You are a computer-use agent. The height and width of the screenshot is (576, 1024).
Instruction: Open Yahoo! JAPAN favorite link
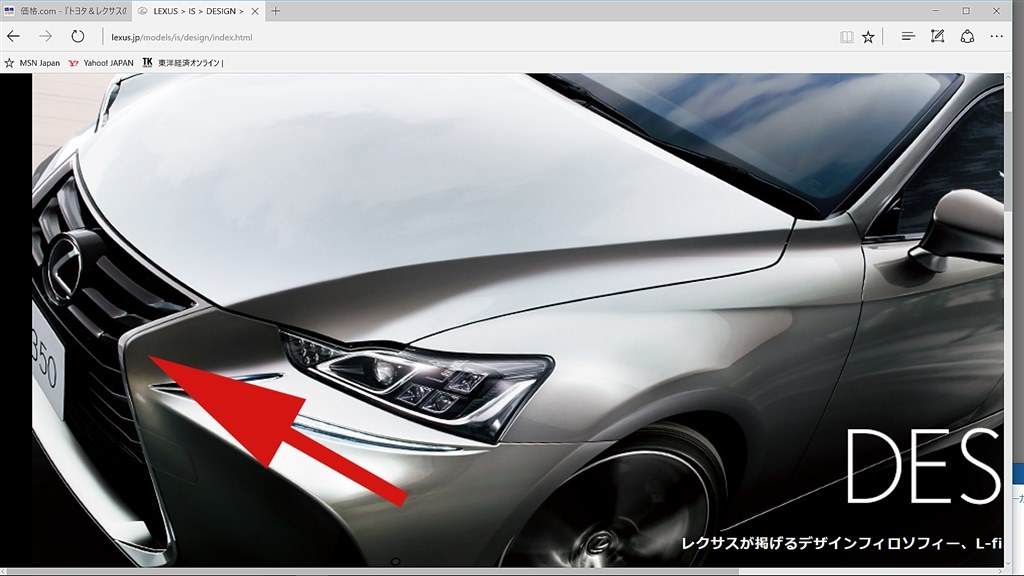tap(101, 63)
